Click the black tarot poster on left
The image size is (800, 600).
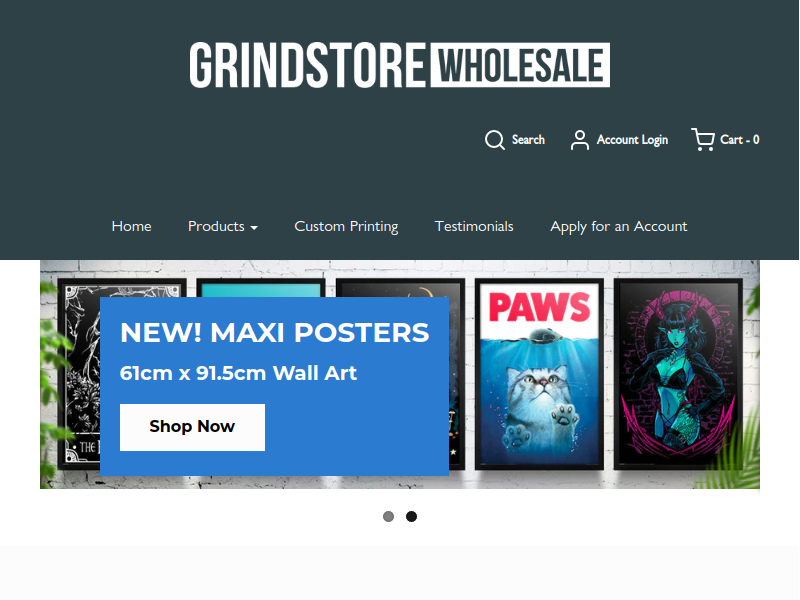pos(79,374)
